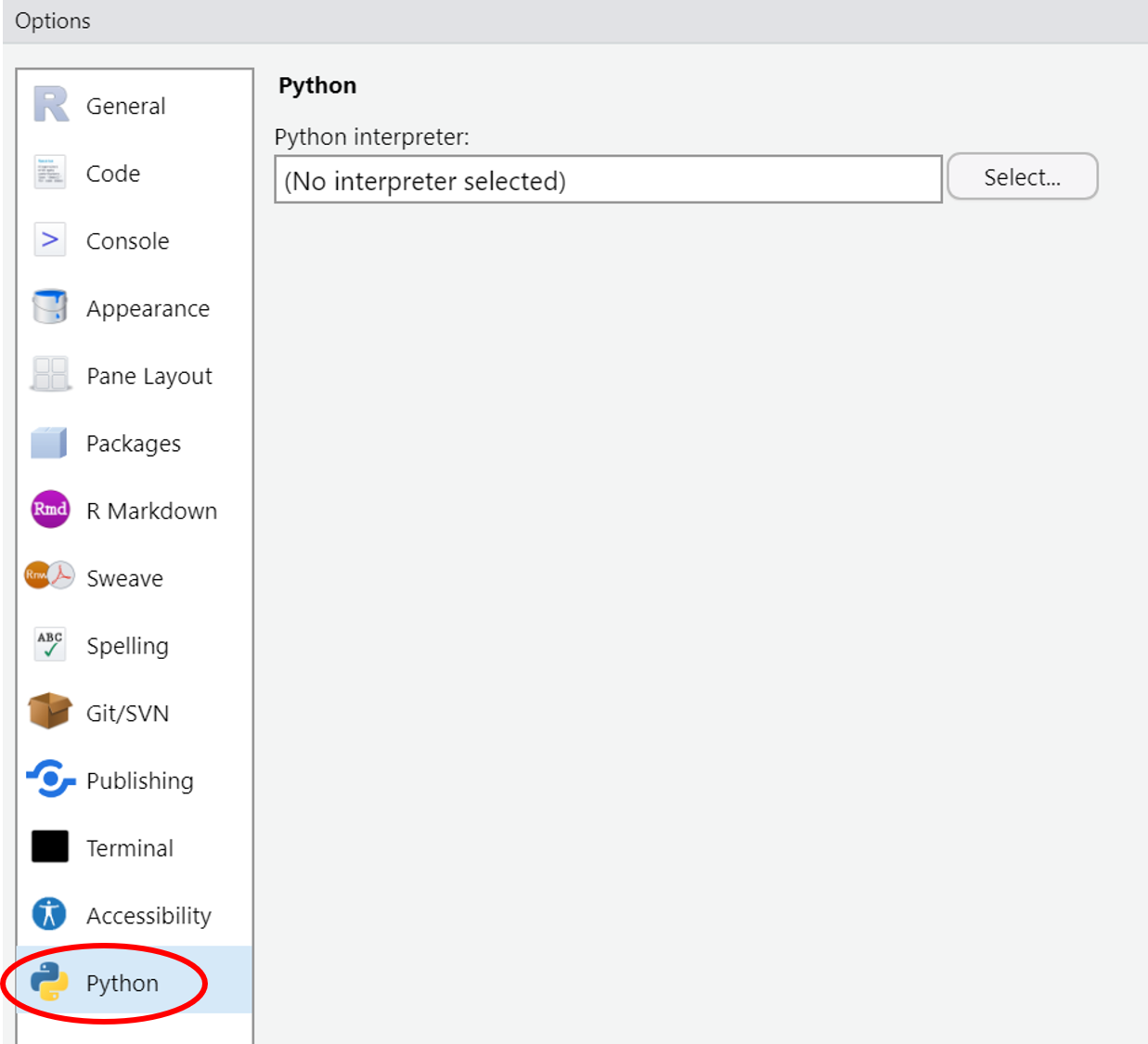Go to Console settings

tap(135, 241)
